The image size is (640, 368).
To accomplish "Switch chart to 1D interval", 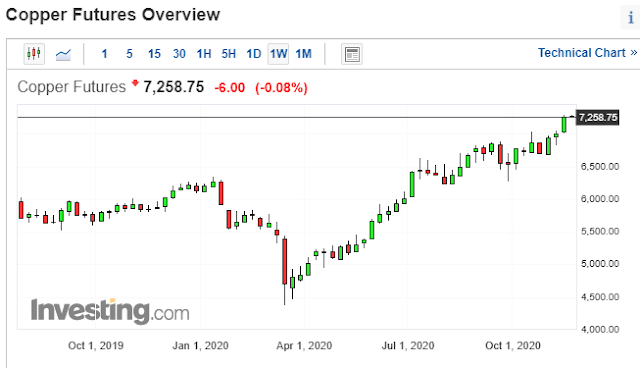I will pos(253,54).
